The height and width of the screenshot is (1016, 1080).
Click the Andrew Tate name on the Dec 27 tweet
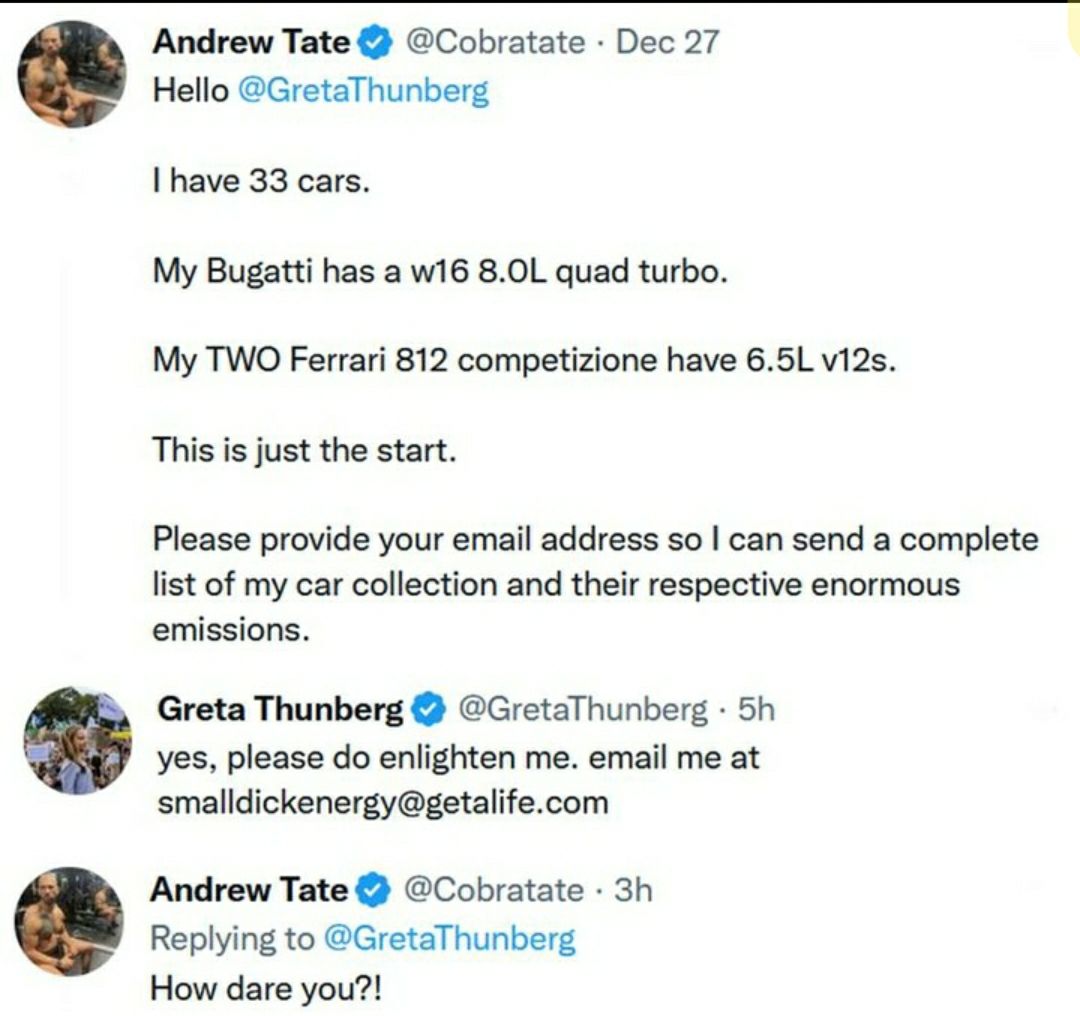251,43
